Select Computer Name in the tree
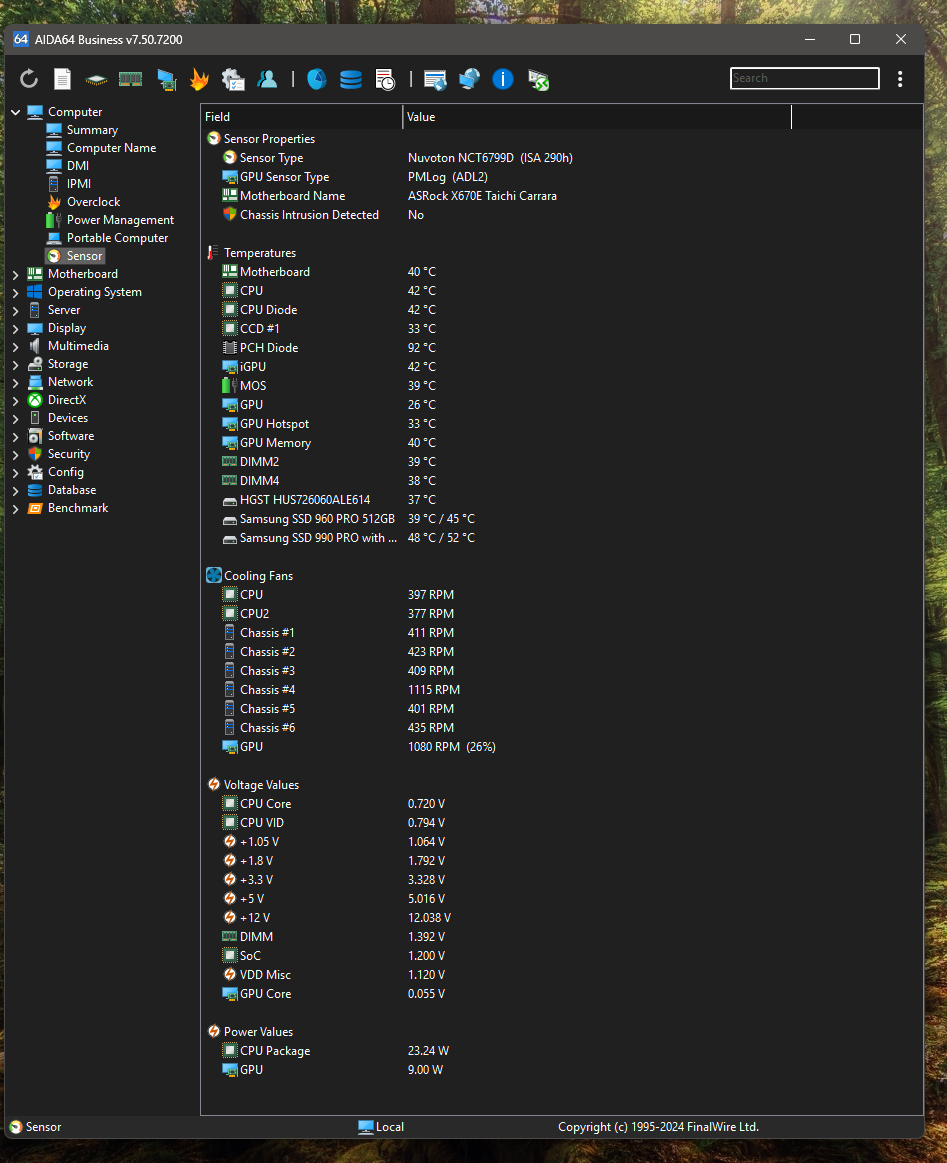 (x=111, y=148)
